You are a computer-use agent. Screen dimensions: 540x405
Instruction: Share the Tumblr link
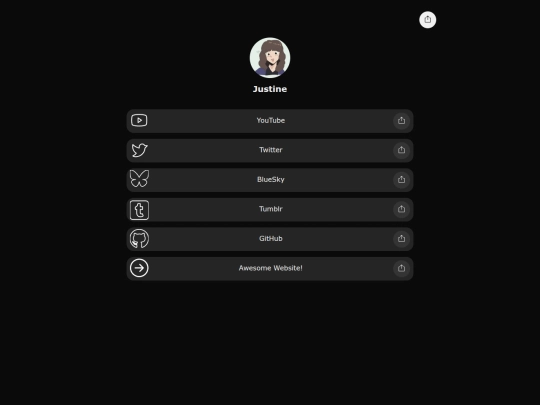pos(401,209)
